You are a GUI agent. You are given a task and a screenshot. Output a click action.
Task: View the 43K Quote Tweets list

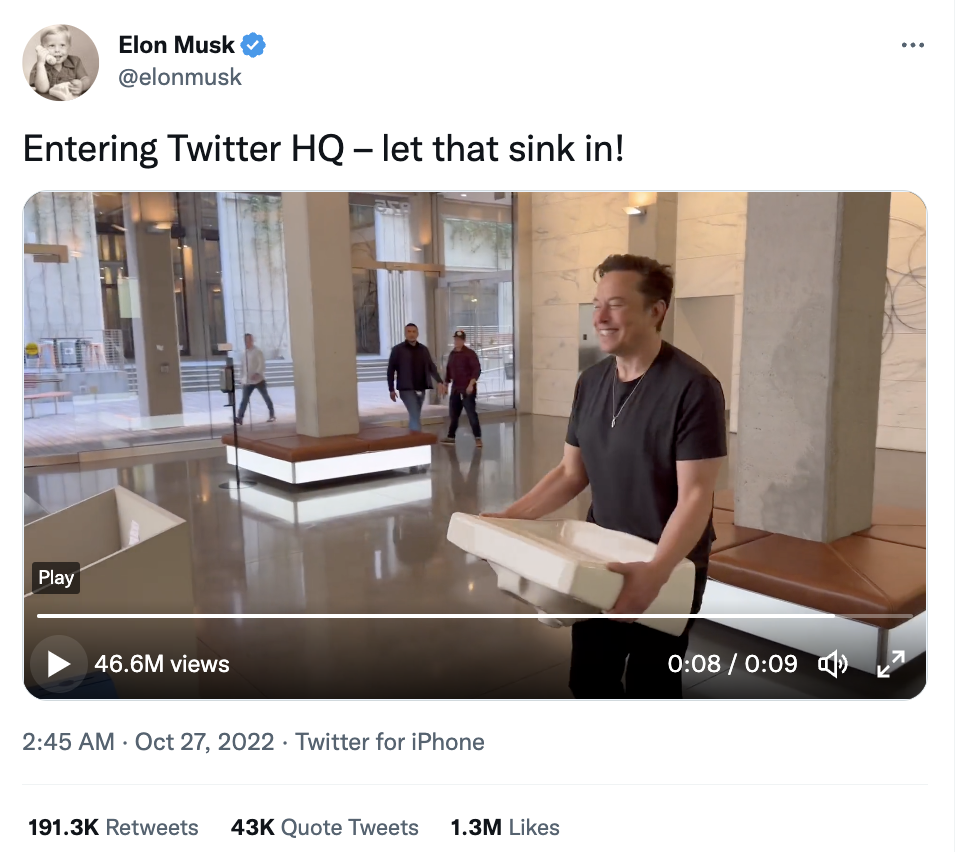324,828
